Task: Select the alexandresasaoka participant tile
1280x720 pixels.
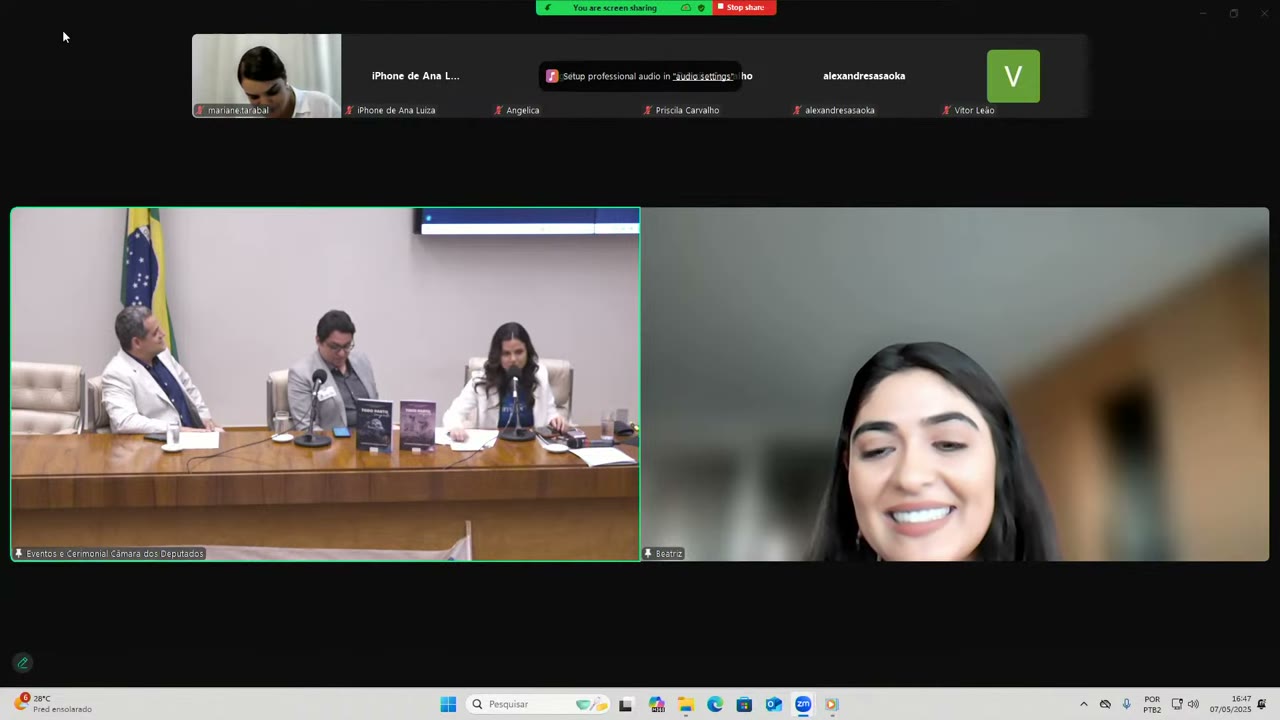Action: coord(864,76)
